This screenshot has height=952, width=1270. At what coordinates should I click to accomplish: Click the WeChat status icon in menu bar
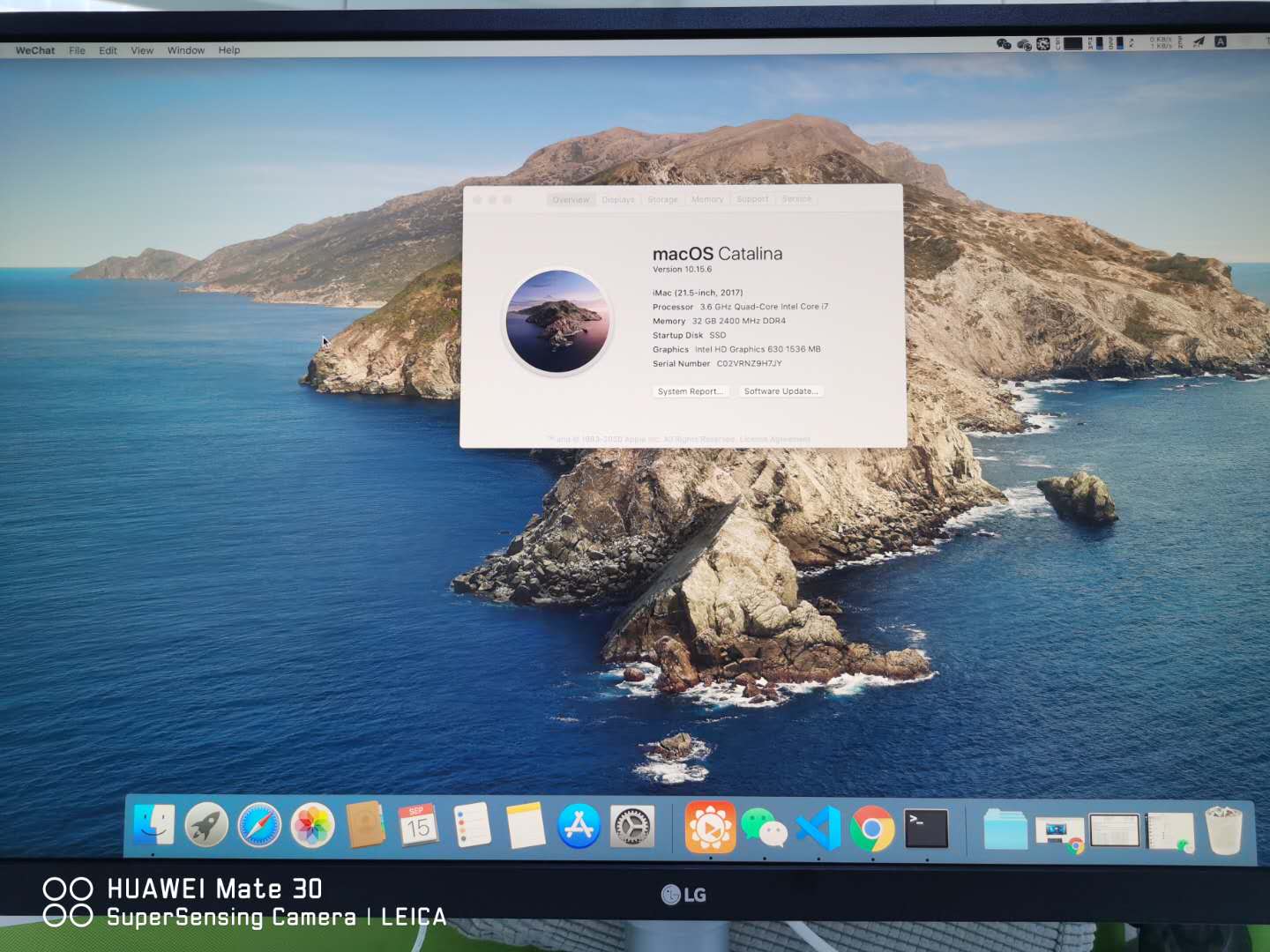tap(1004, 43)
